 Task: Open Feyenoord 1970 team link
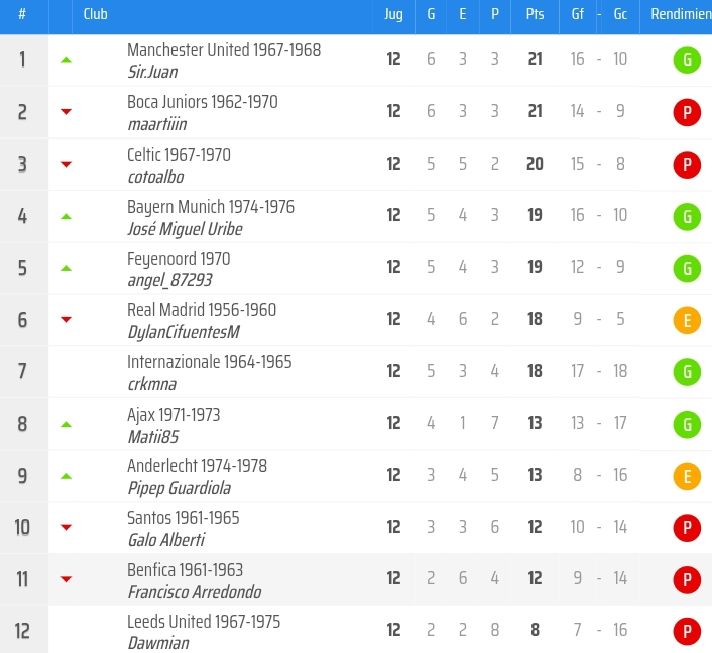[178, 258]
